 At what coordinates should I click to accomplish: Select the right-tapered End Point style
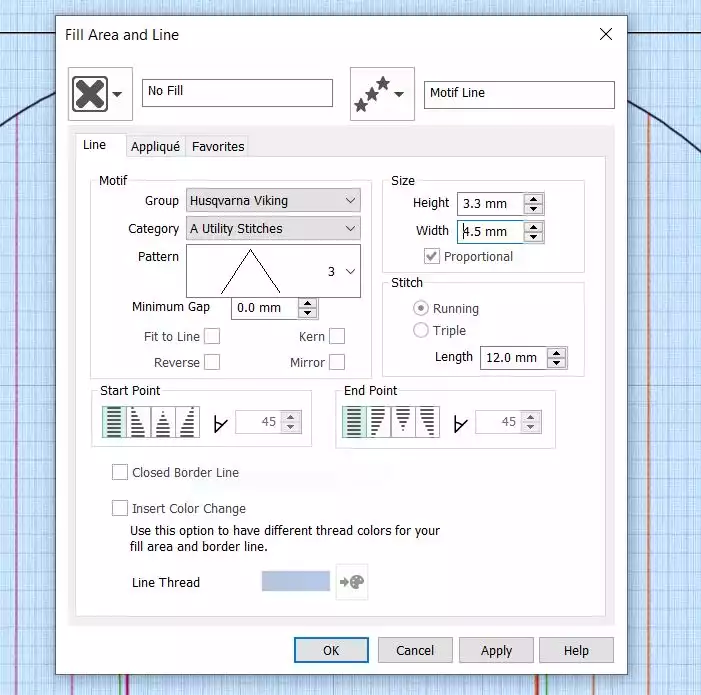tap(428, 422)
